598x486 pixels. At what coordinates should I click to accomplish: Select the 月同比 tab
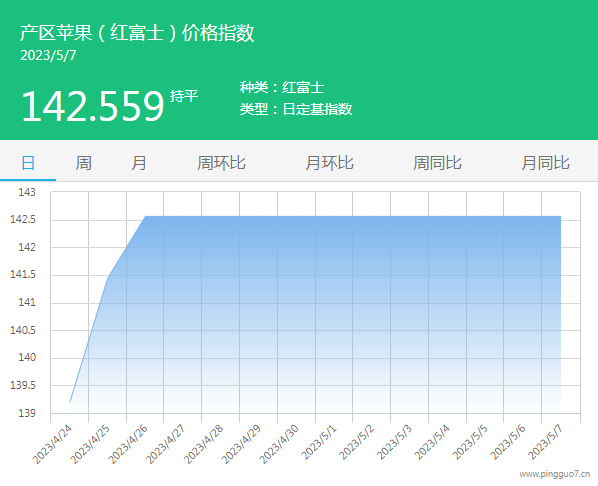(x=545, y=163)
